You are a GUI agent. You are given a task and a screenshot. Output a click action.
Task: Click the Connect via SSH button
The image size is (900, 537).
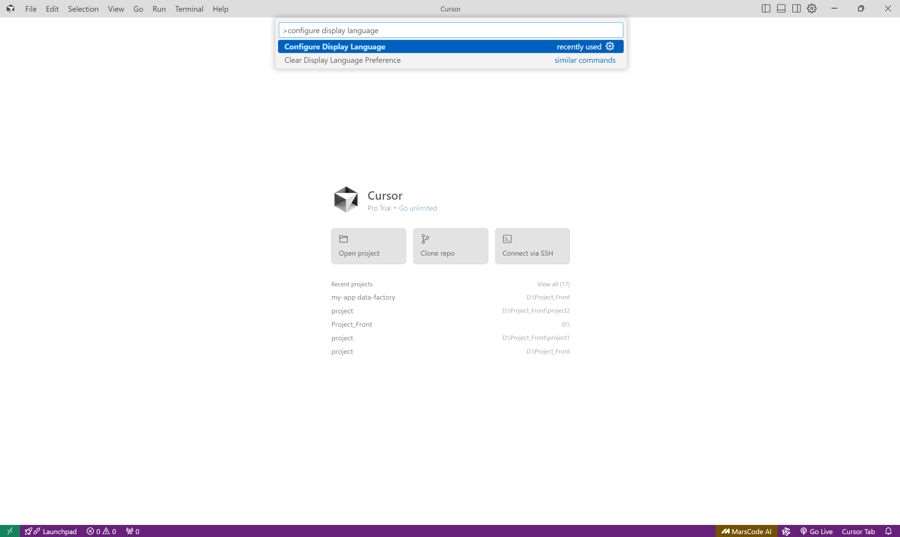coord(532,246)
